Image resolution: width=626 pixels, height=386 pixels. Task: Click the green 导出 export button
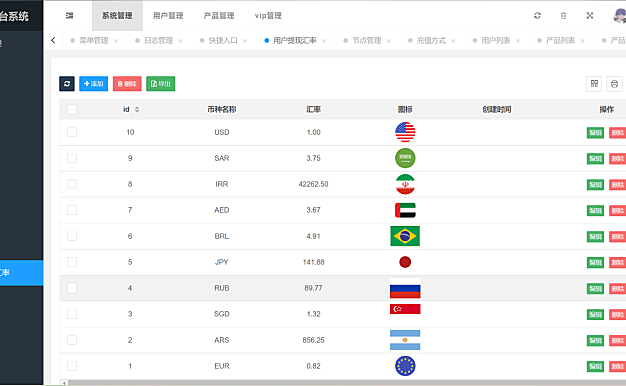[x=160, y=84]
